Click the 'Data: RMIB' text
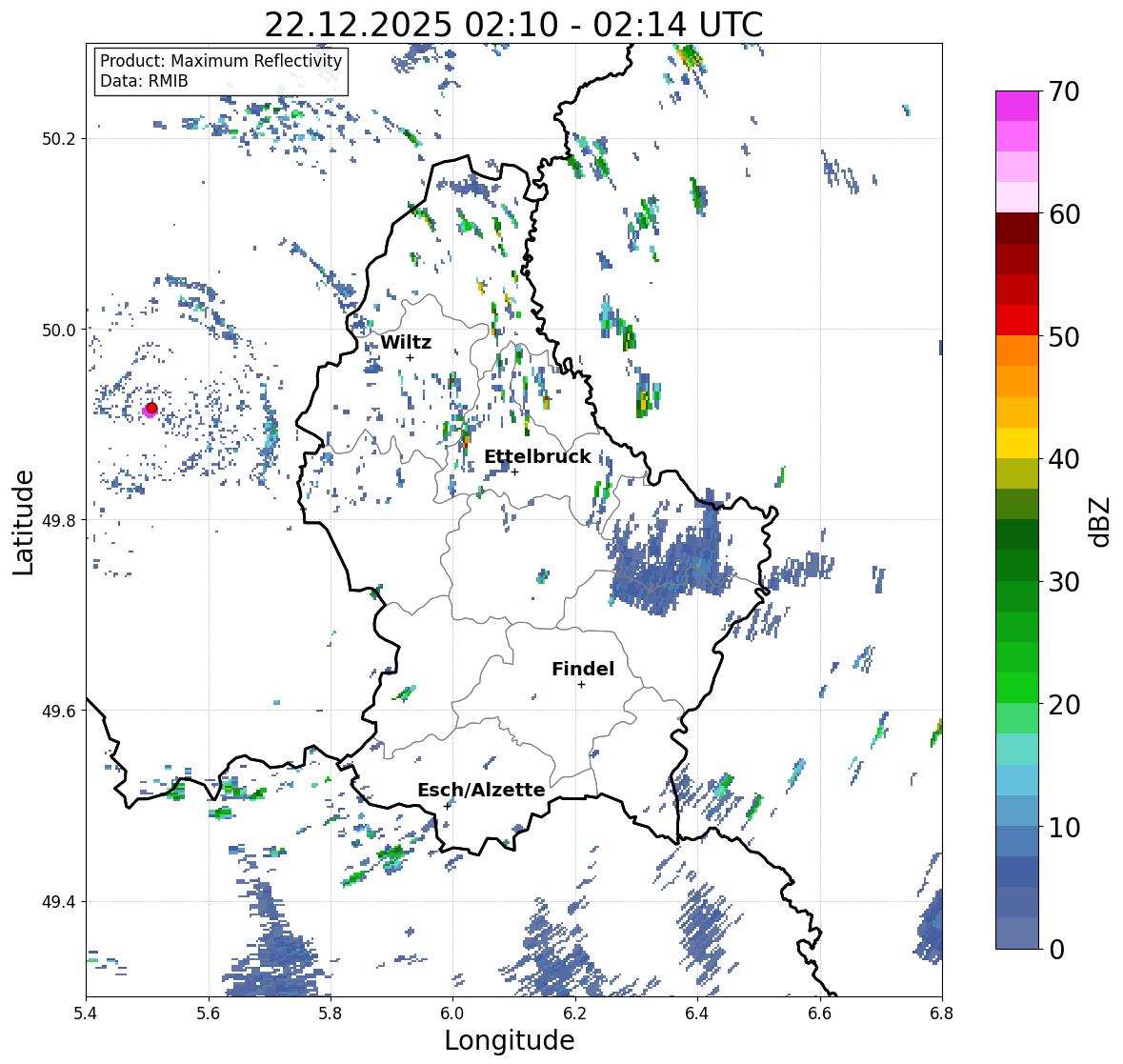The image size is (1123, 1064). coord(144,81)
